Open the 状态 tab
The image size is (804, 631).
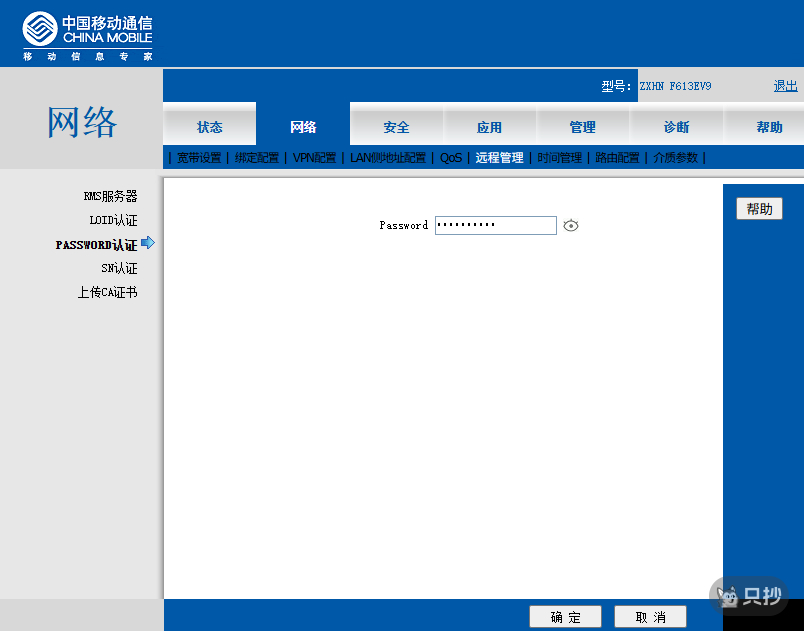209,127
